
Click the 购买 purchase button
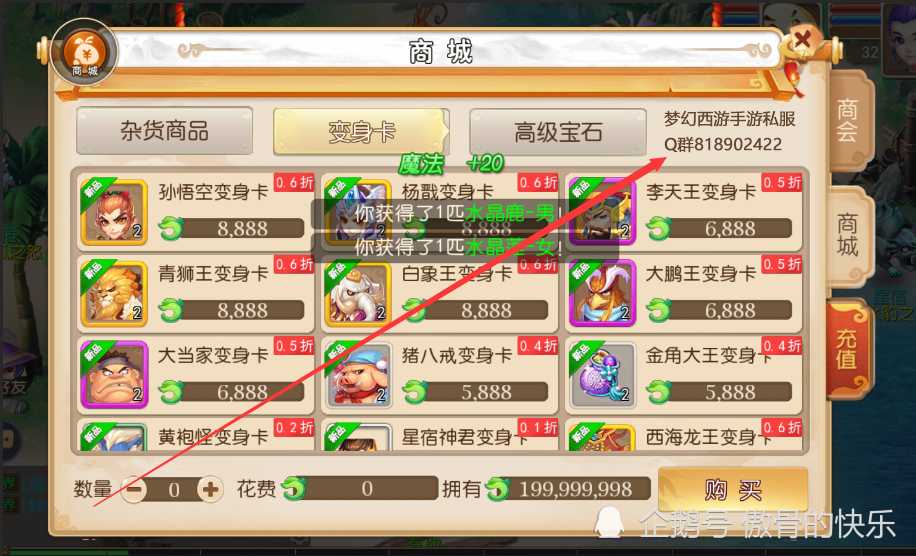tap(733, 489)
